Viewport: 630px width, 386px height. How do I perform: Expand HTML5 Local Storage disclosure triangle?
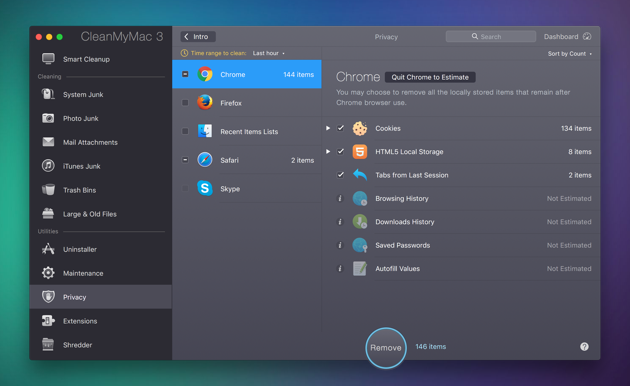click(328, 151)
